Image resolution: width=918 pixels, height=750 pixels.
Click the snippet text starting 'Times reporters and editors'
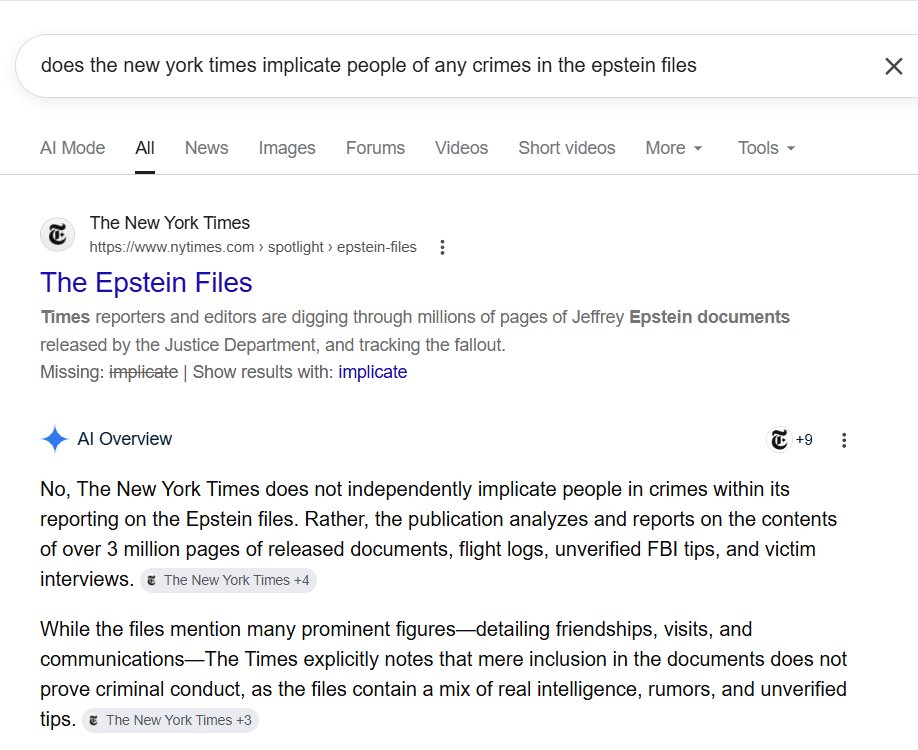point(415,331)
